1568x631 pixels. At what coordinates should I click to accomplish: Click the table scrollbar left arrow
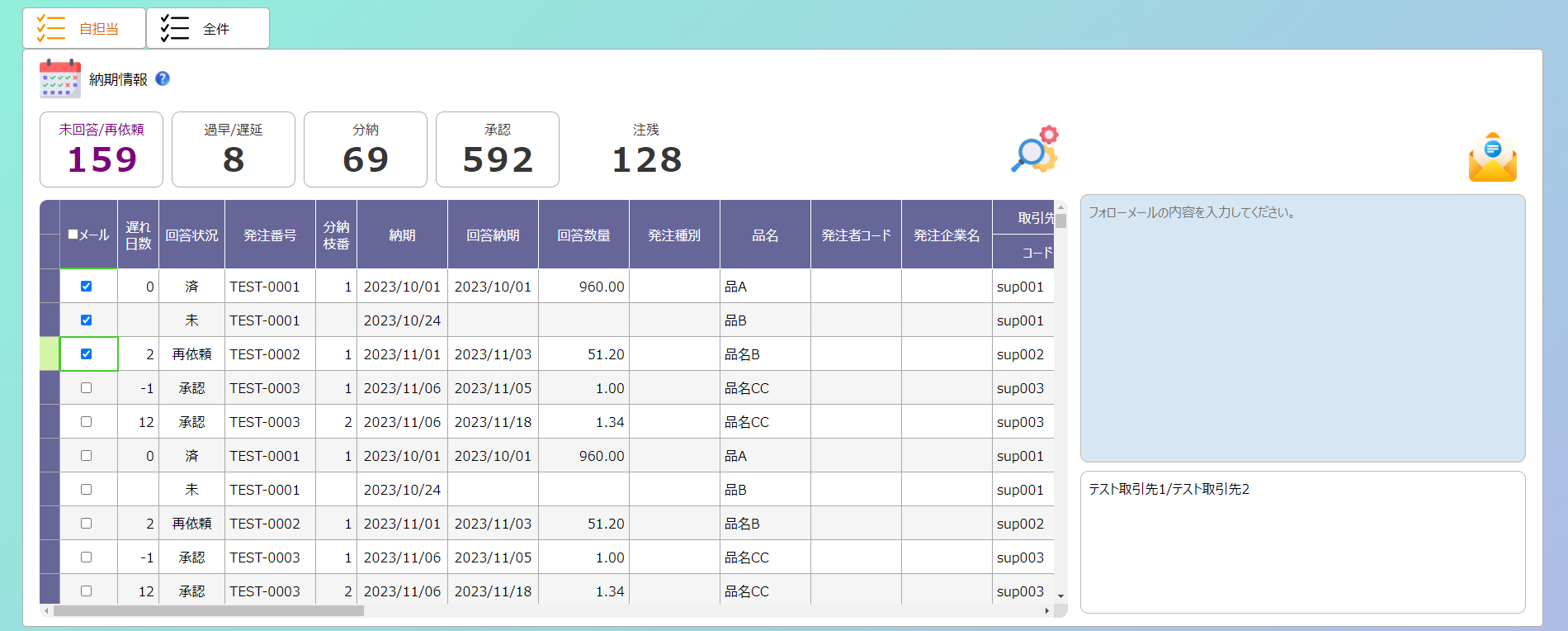pos(47,610)
